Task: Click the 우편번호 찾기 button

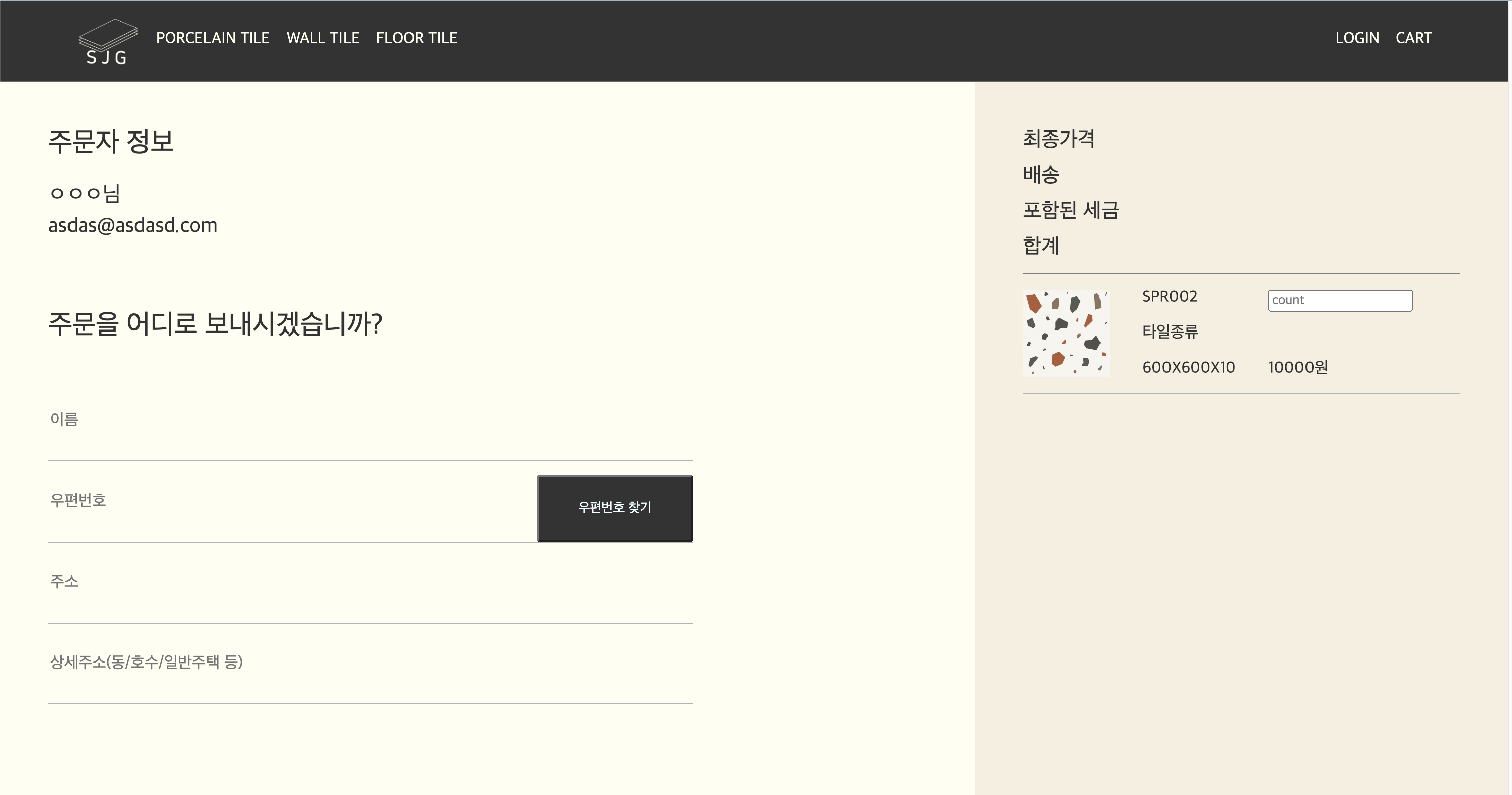Action: click(614, 508)
